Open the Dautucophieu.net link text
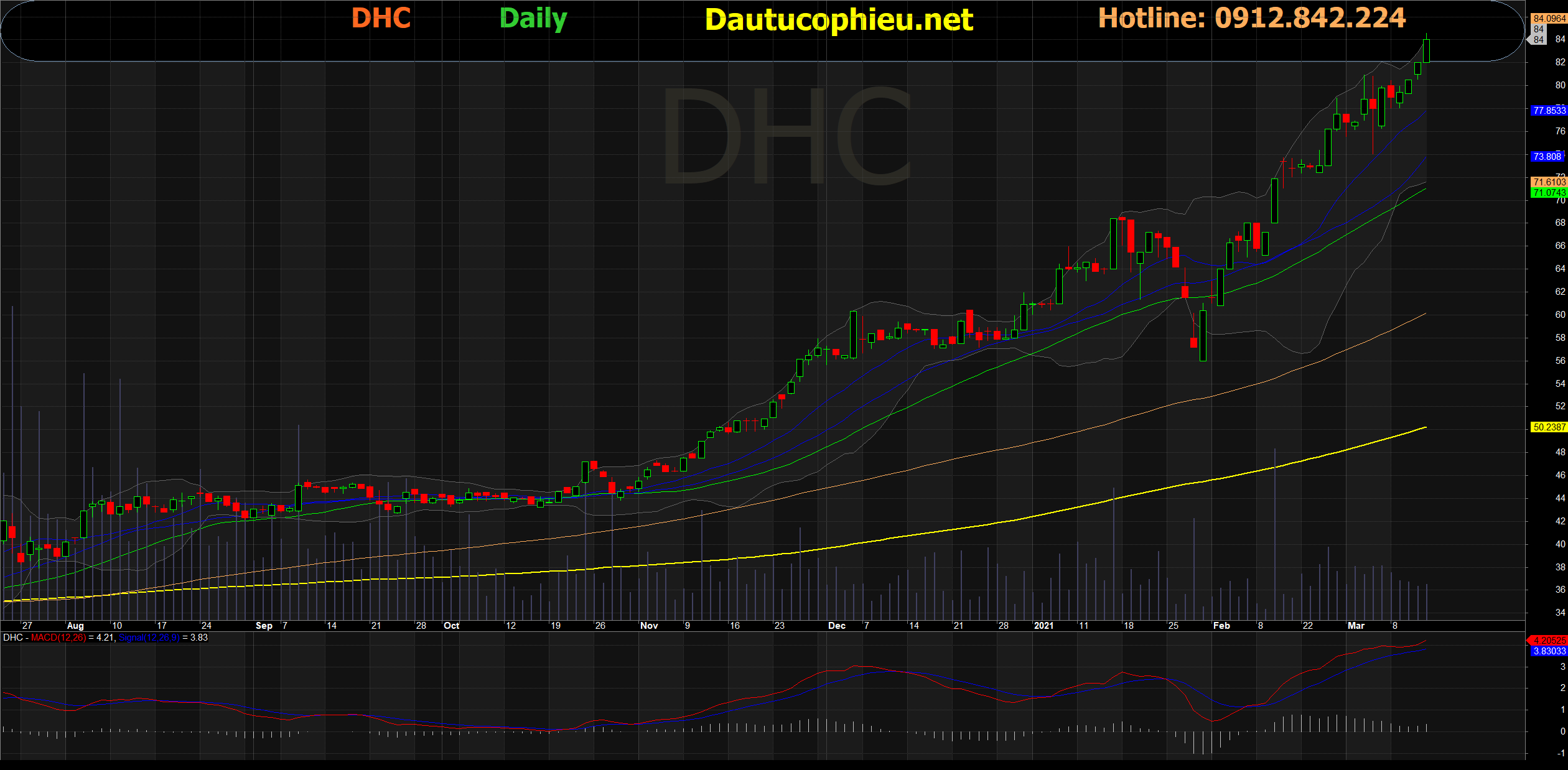 [838, 20]
